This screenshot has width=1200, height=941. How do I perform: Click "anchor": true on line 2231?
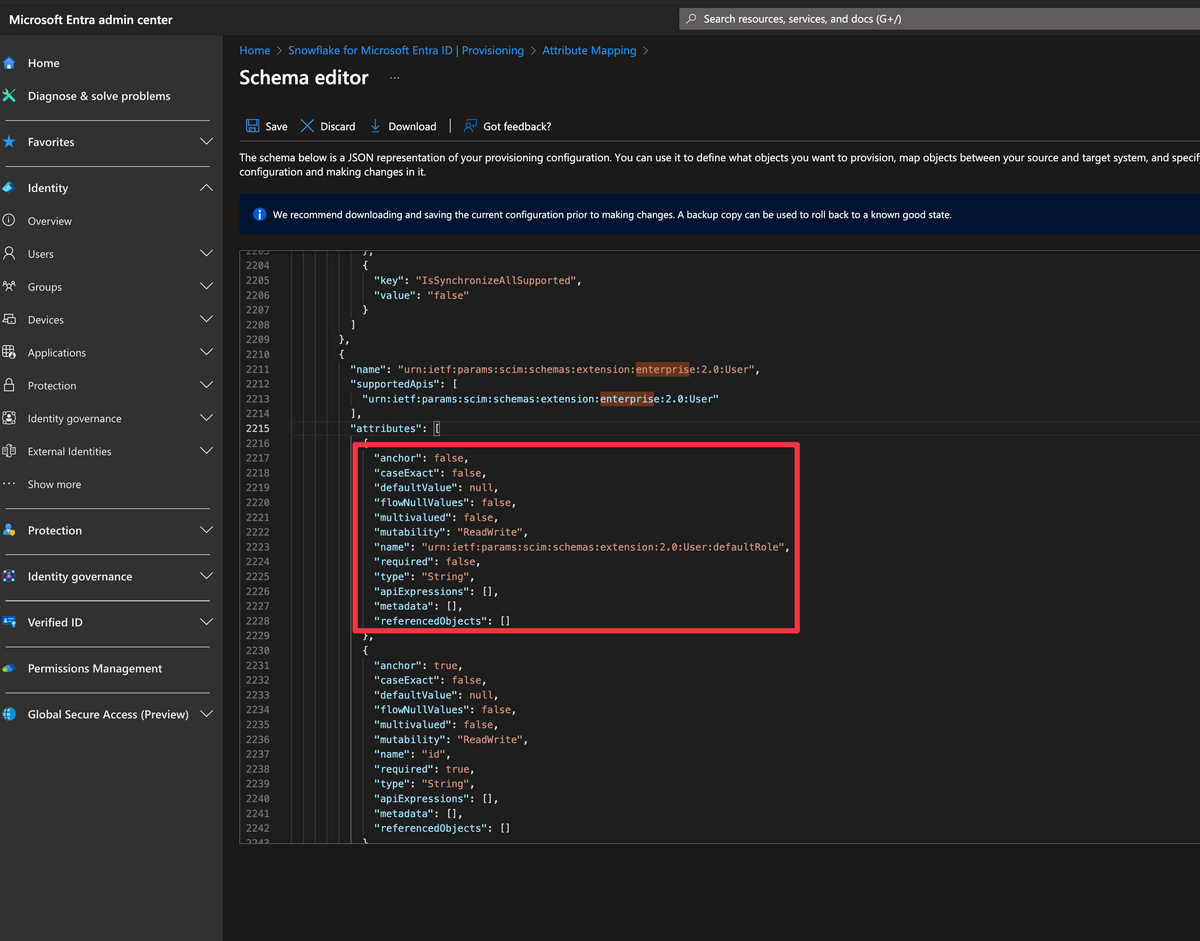point(417,666)
